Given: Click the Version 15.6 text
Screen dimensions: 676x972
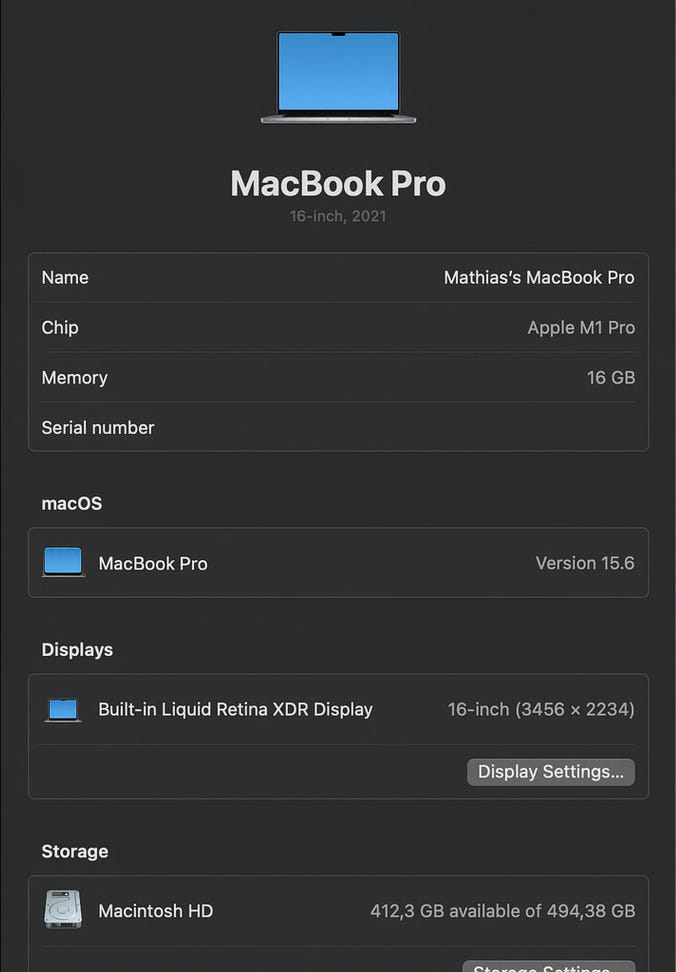Looking at the screenshot, I should [x=585, y=563].
